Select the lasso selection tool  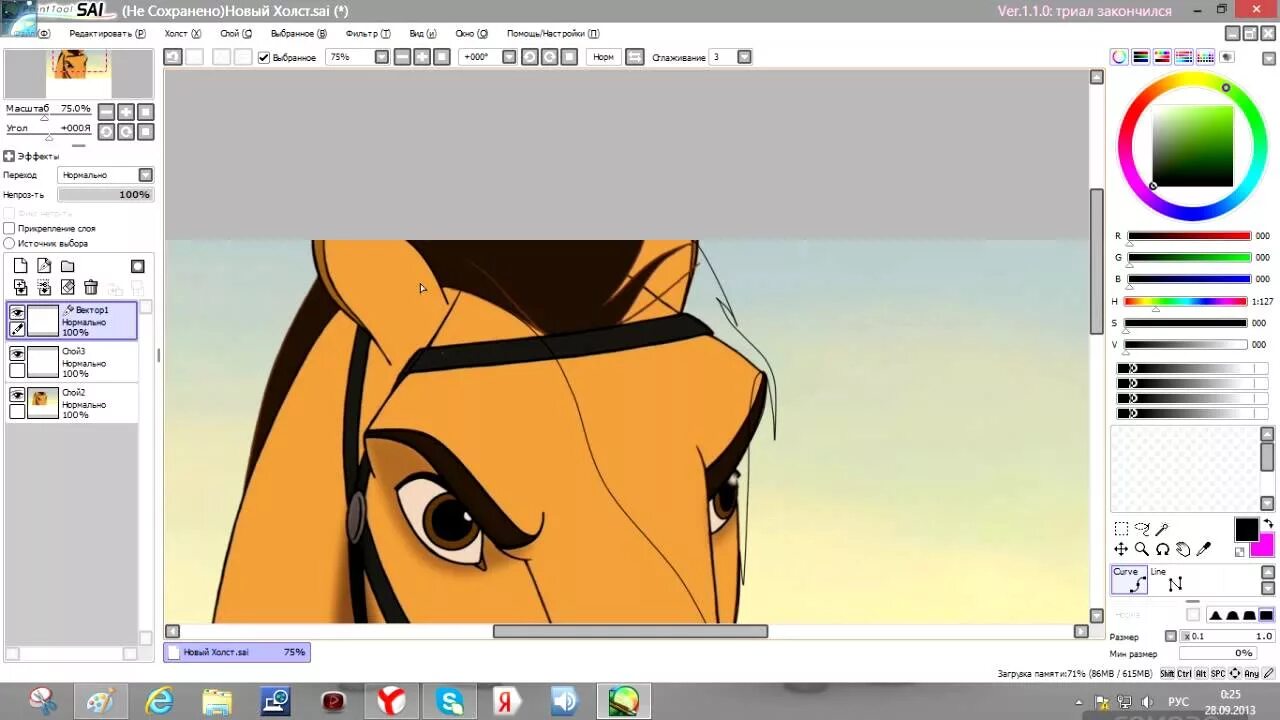coord(1142,529)
